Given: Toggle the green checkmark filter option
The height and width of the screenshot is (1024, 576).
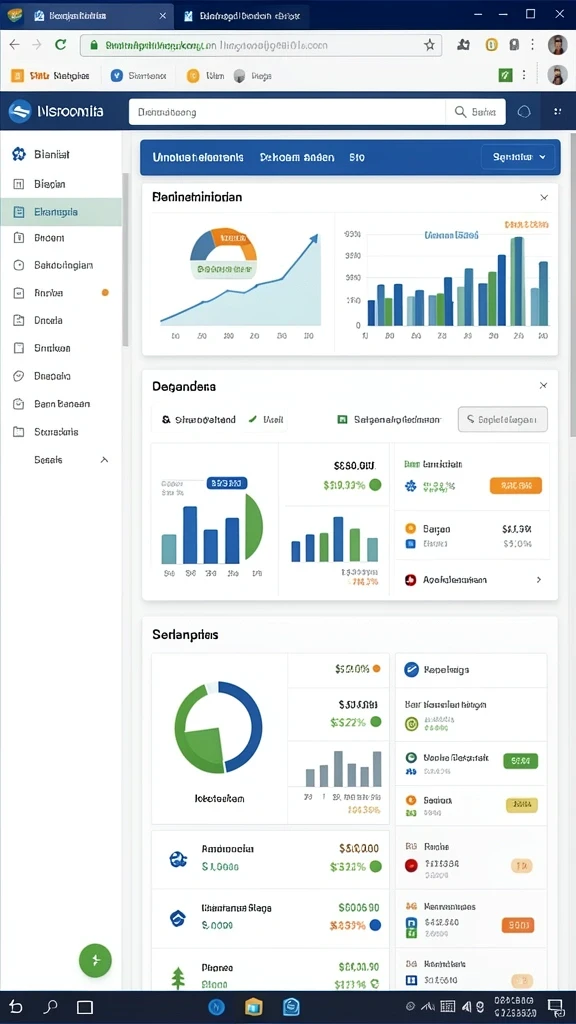Looking at the screenshot, I should (266, 420).
